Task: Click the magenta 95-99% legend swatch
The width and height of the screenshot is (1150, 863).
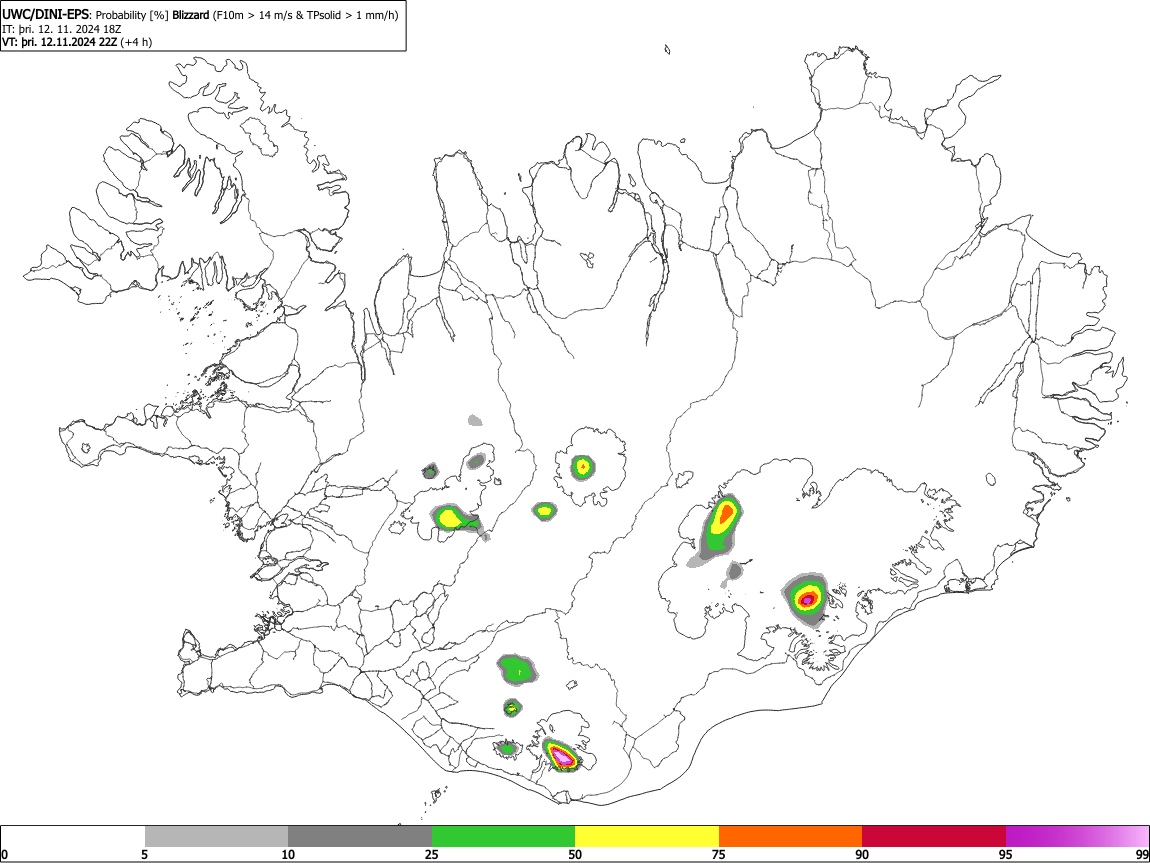Action: click(1077, 837)
